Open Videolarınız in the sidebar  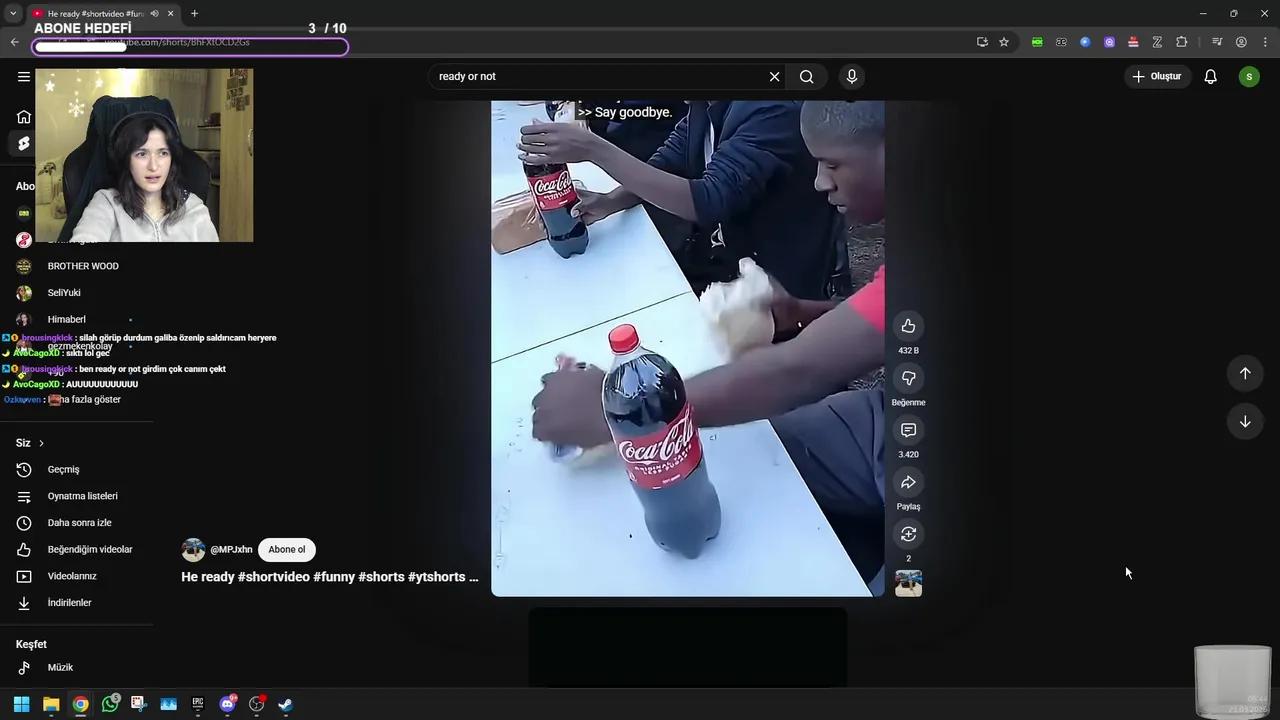click(x=76, y=576)
